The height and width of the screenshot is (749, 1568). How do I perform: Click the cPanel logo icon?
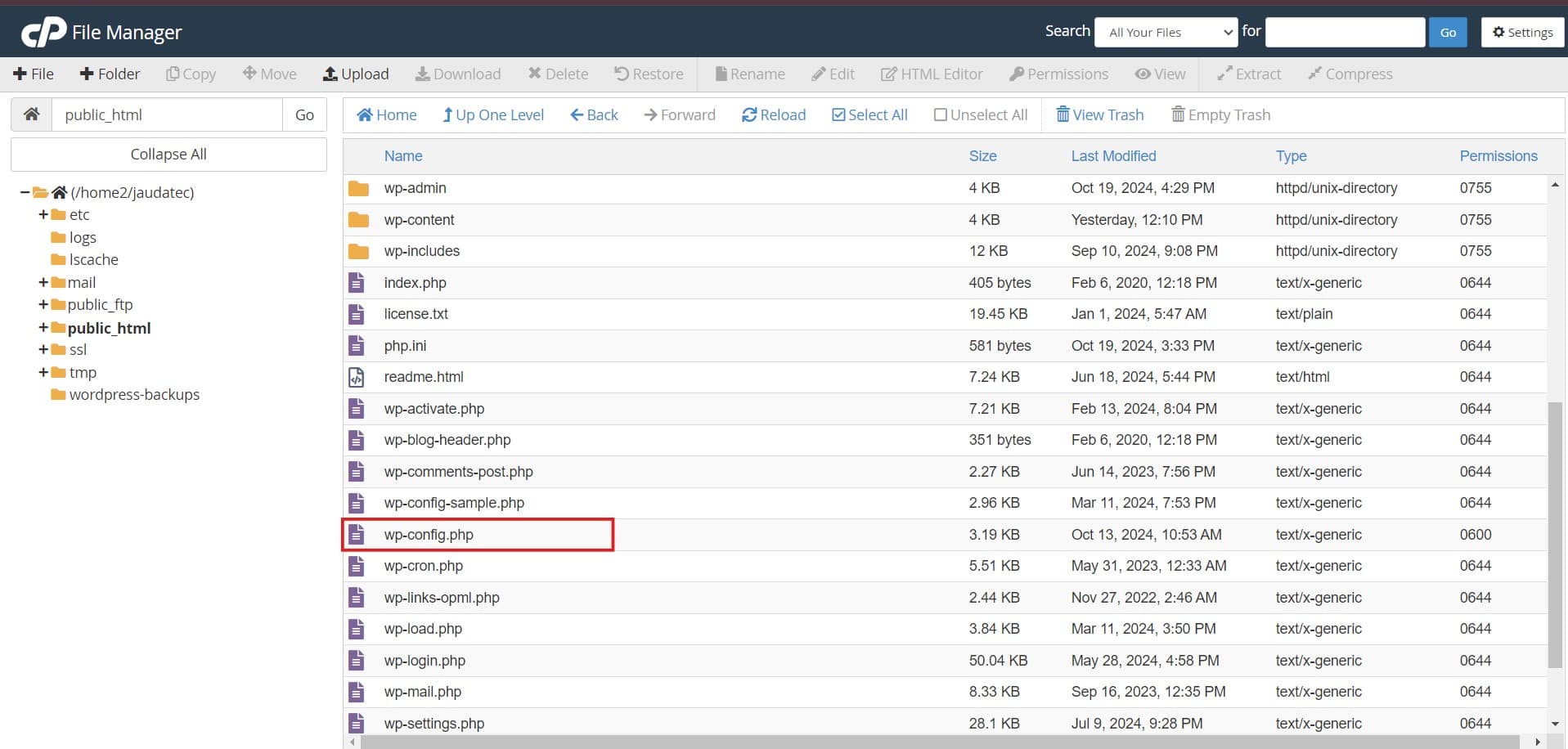43,32
